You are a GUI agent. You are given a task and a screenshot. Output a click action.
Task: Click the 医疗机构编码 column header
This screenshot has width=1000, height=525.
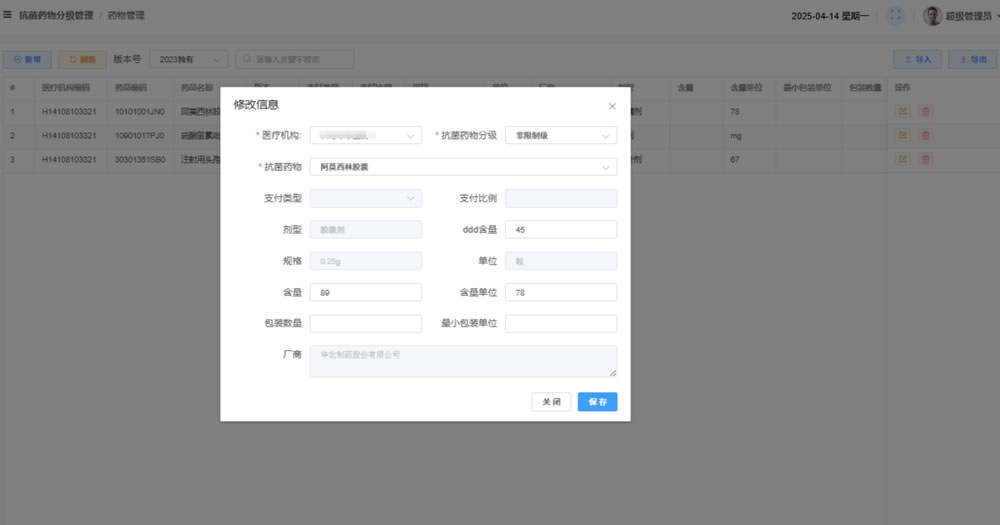click(x=66, y=87)
